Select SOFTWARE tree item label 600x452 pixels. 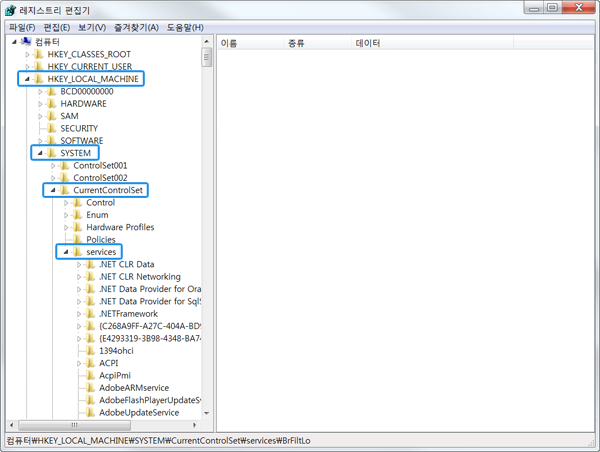coord(82,141)
